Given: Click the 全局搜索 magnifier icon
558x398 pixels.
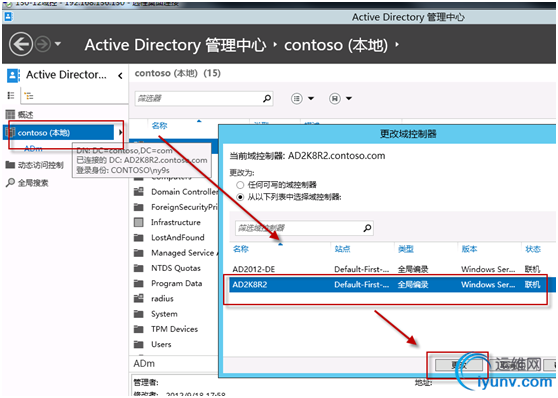Looking at the screenshot, I should pyautogui.click(x=10, y=182).
